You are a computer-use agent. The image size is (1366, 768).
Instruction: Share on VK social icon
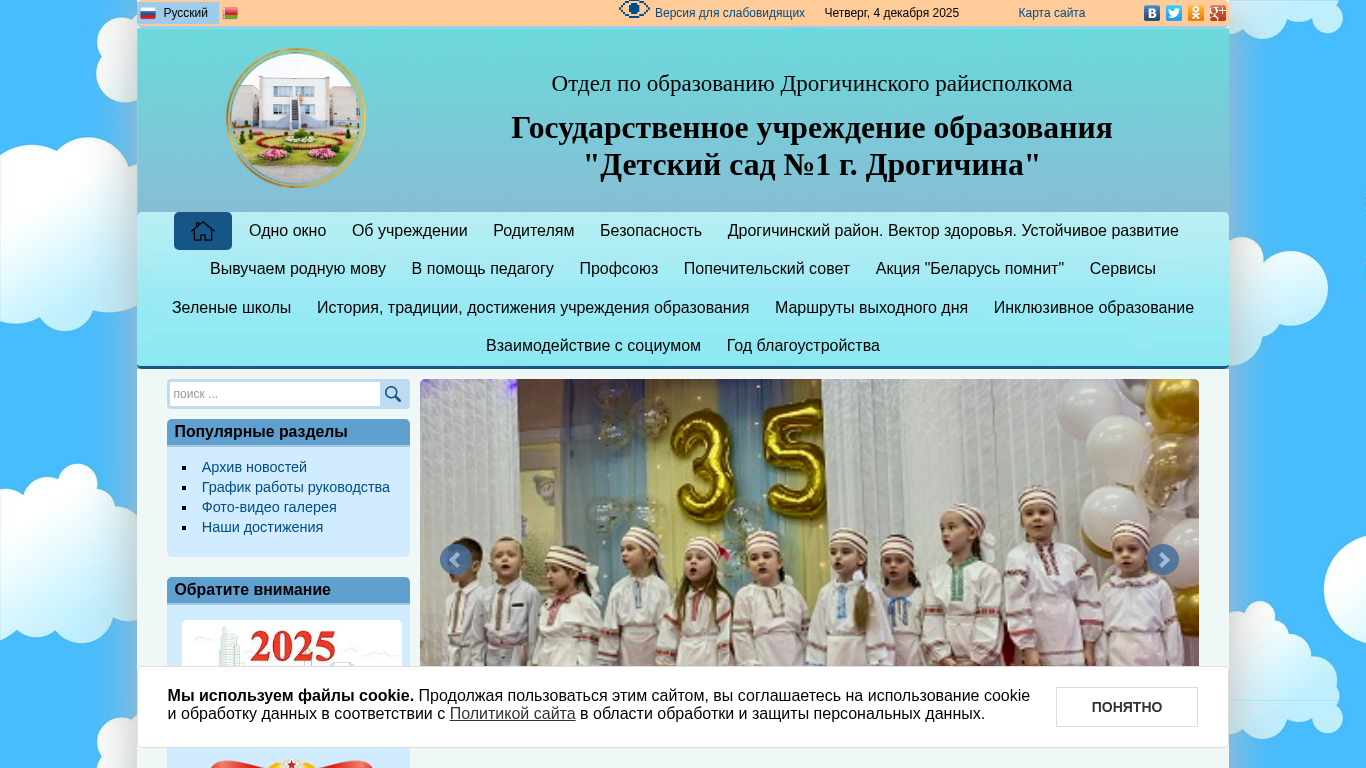click(x=1152, y=13)
